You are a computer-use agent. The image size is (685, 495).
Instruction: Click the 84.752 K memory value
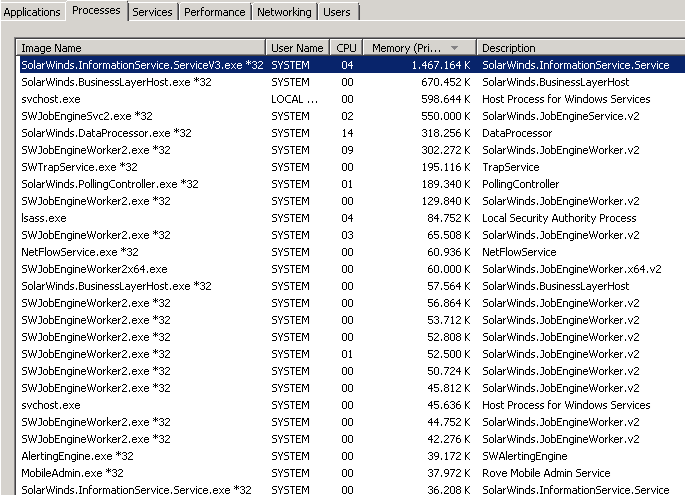click(x=449, y=218)
